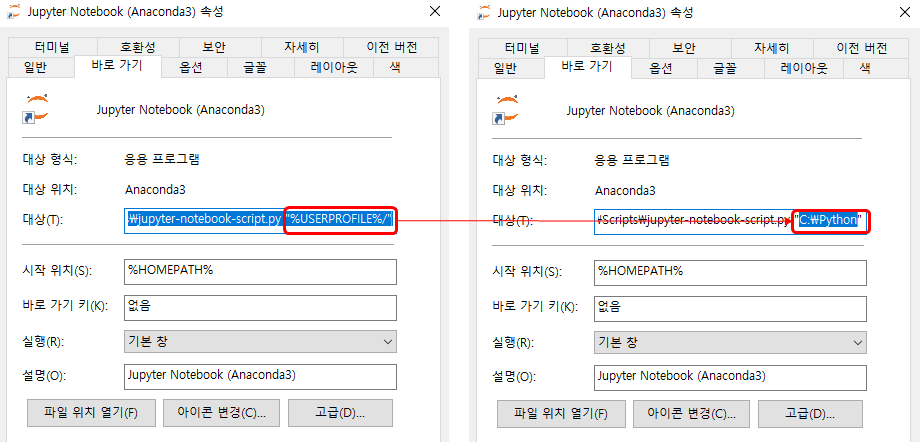Click 설명 field in right window
920x442 pixels.
point(730,377)
